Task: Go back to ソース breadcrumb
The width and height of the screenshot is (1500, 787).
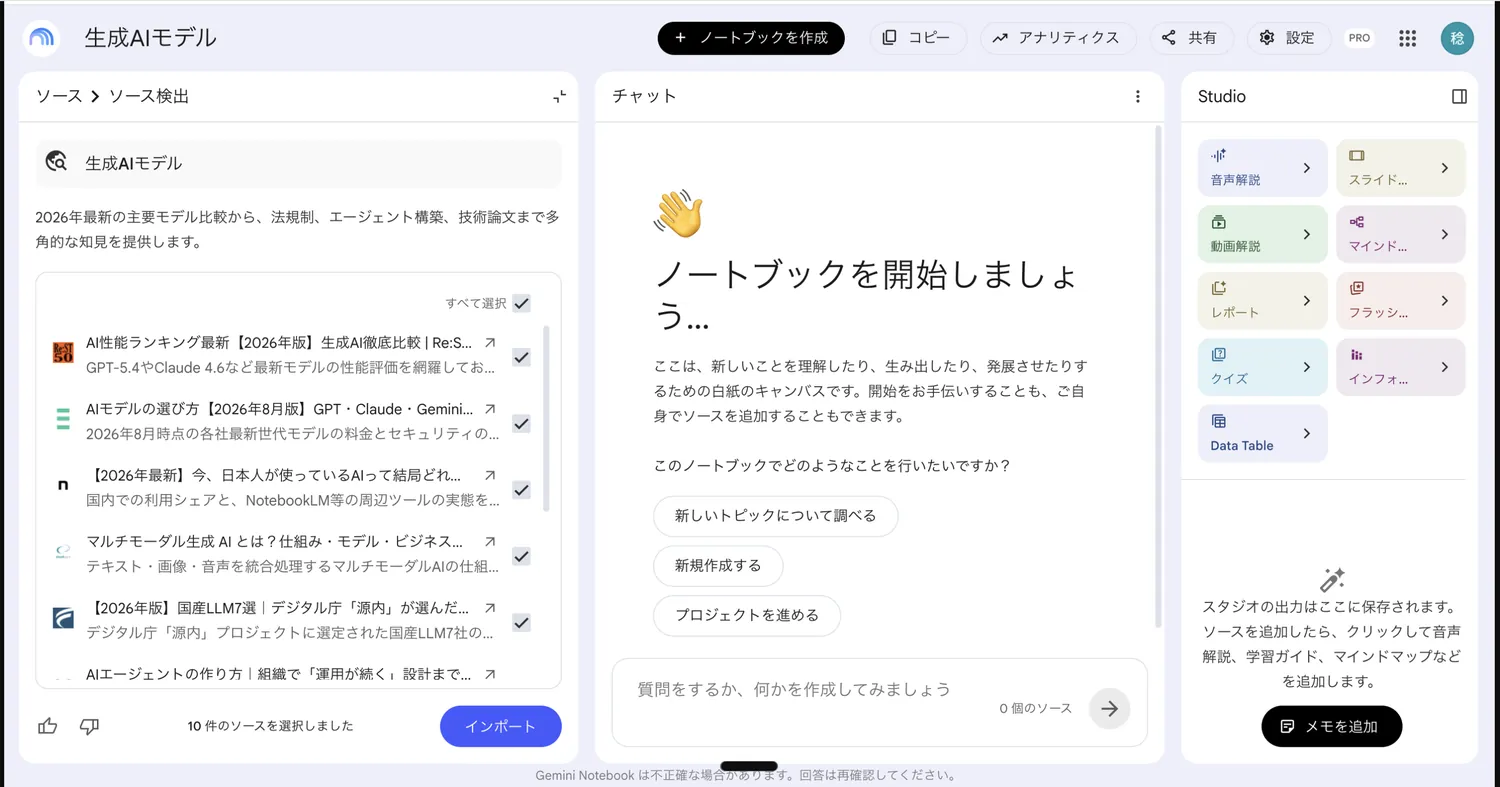Action: (59, 96)
